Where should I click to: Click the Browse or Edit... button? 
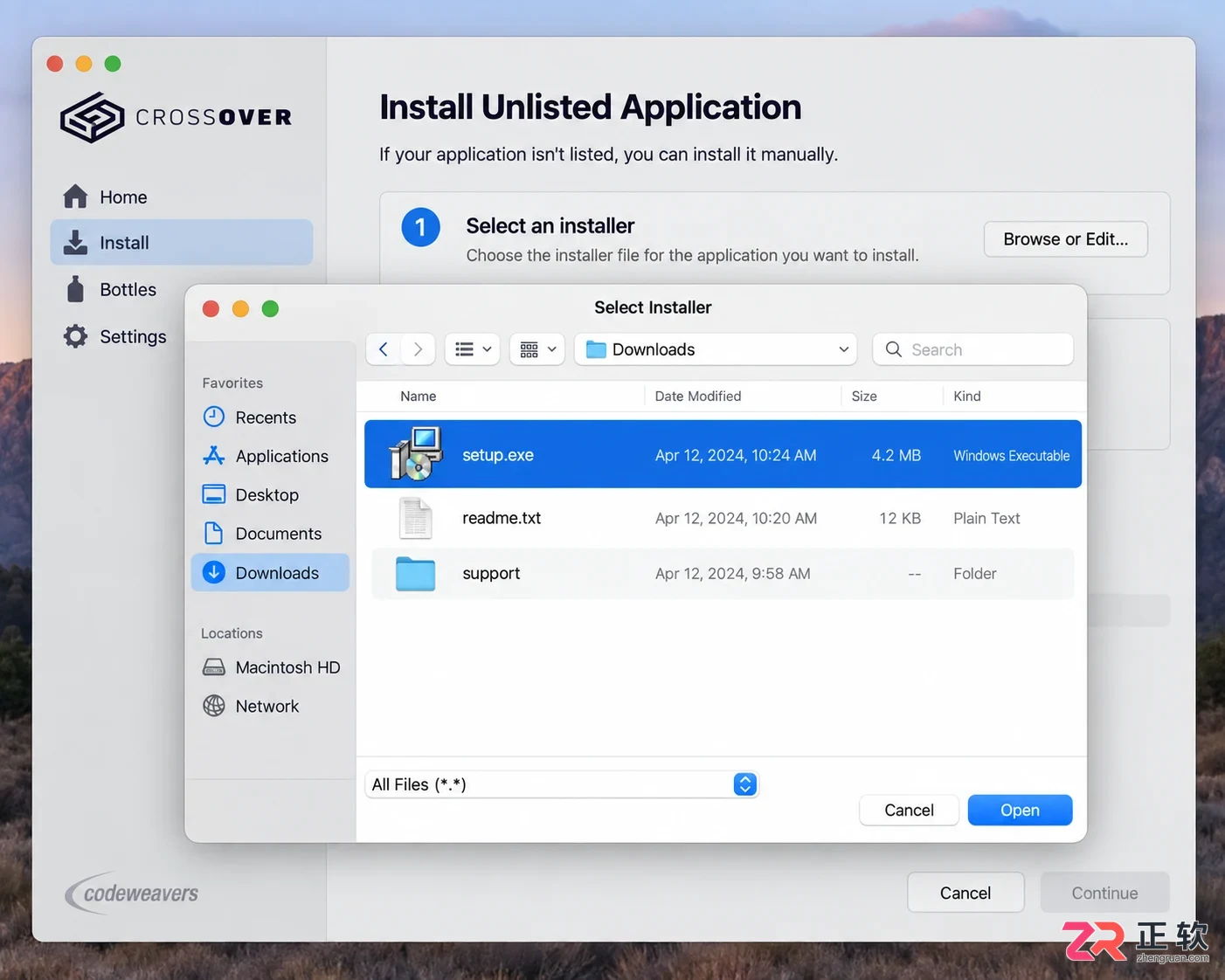point(1066,239)
